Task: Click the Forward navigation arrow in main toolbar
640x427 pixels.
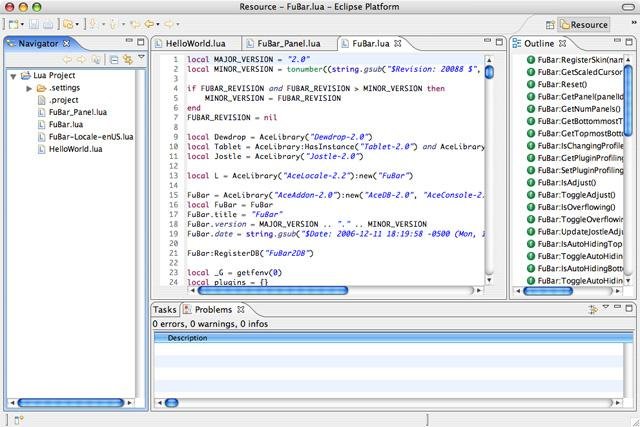Action: [169, 24]
